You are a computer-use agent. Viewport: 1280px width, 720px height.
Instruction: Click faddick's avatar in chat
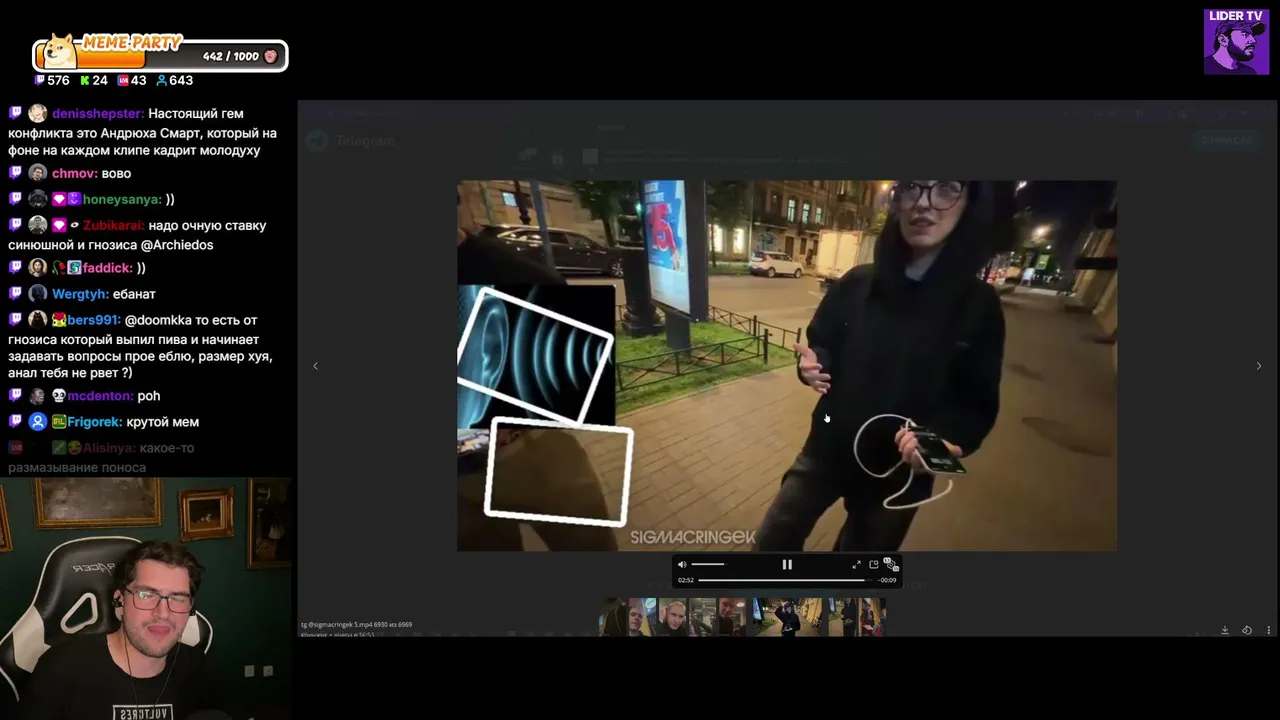point(38,267)
